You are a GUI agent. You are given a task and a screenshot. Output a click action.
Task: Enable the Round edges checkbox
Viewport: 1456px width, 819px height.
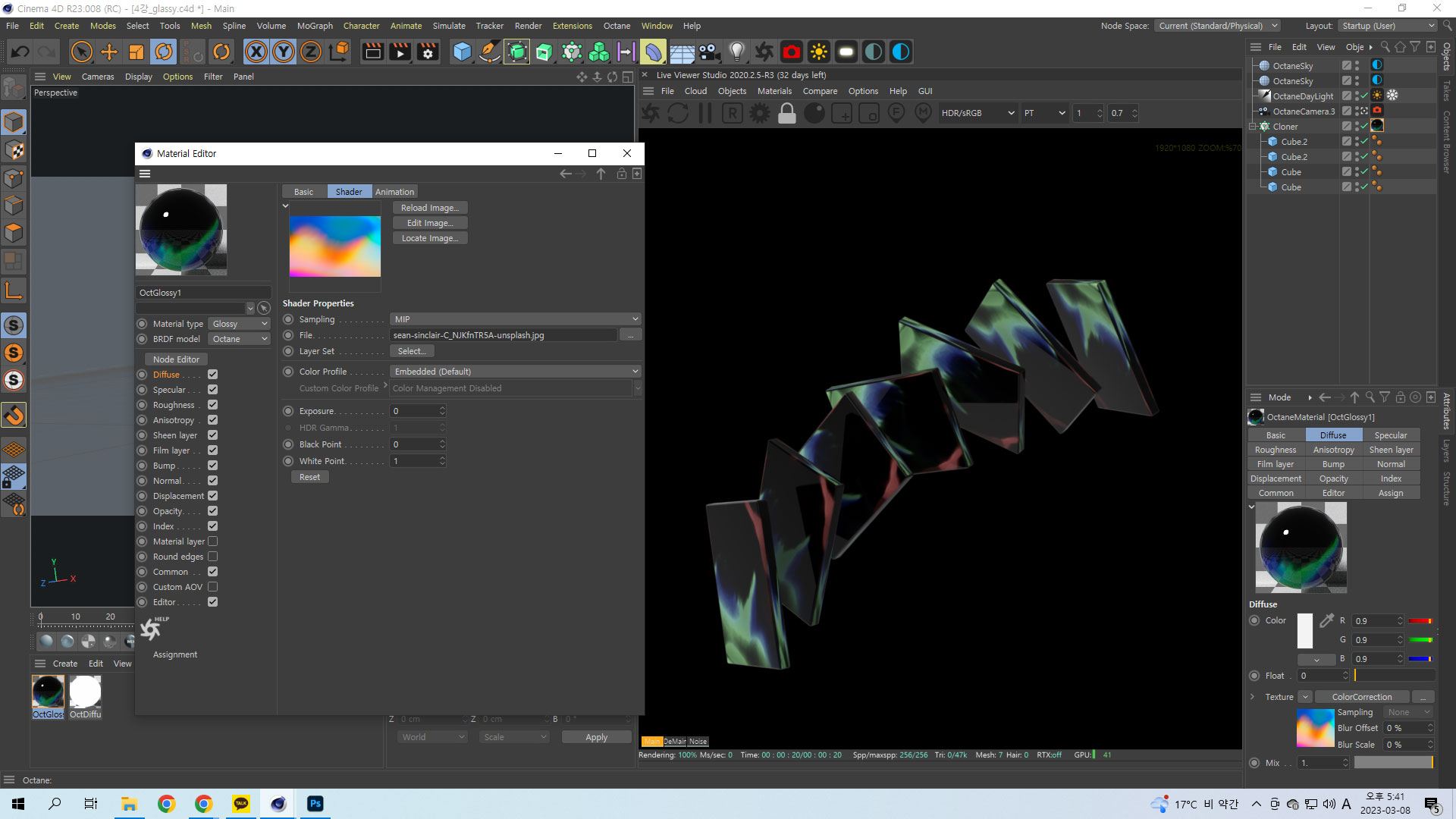[212, 557]
